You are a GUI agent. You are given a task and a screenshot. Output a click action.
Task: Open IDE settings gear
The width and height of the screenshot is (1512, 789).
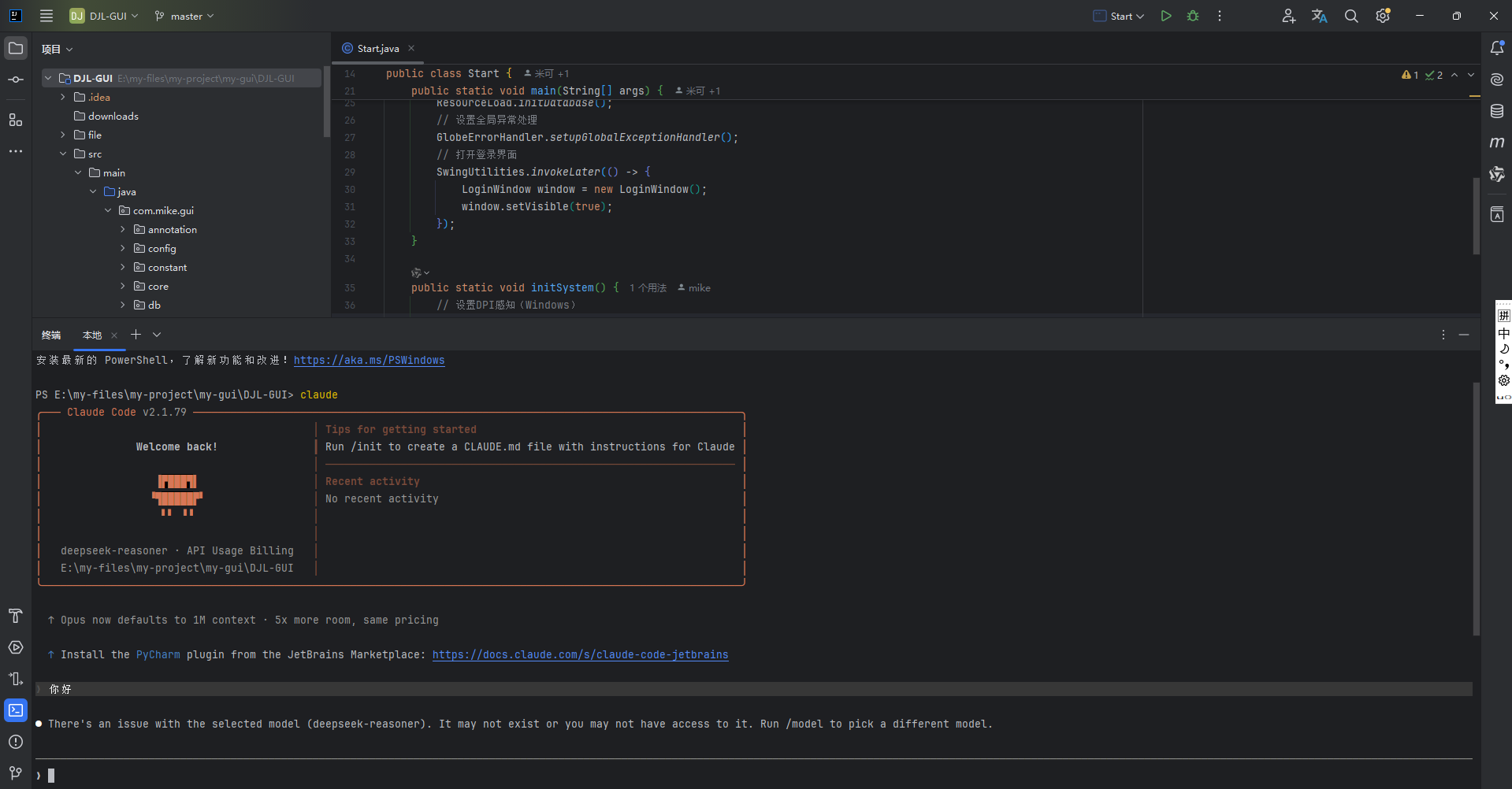[x=1383, y=16]
